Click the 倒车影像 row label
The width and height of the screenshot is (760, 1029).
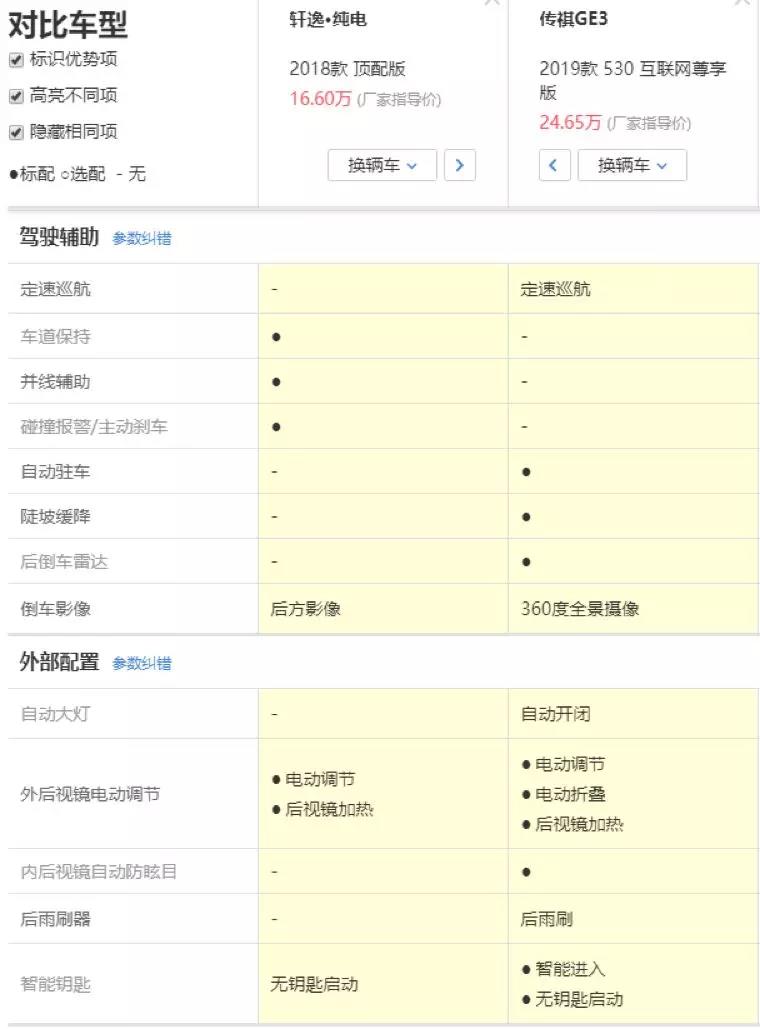(x=55, y=609)
